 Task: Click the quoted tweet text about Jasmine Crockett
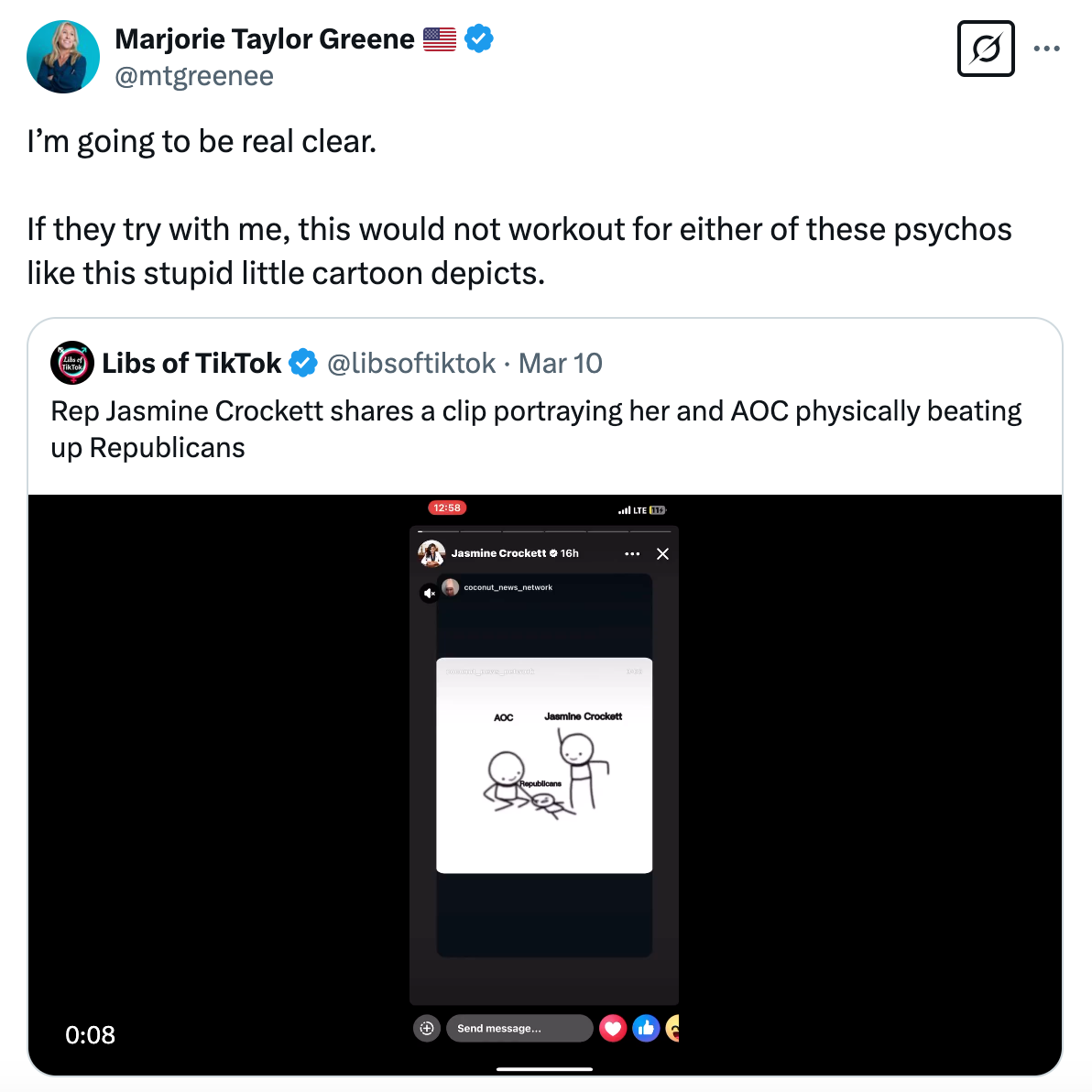[x=536, y=430]
